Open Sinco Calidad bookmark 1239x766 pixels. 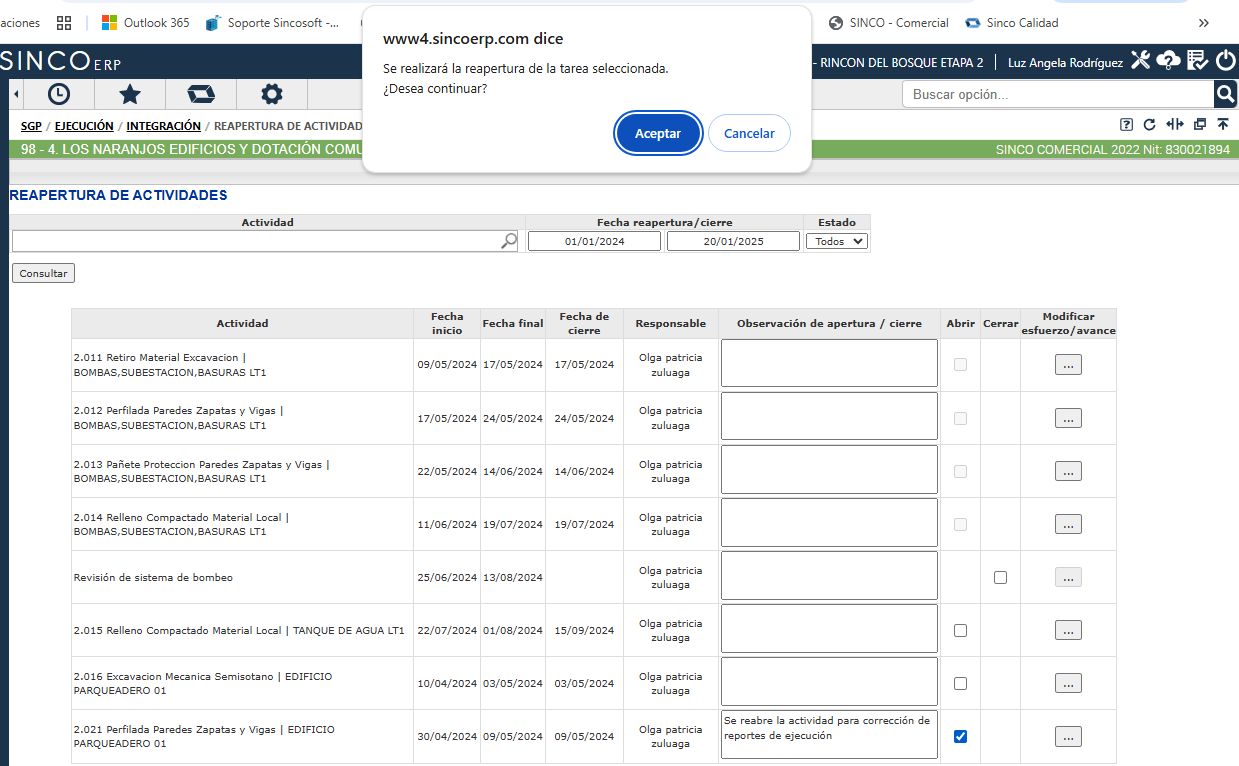(x=1011, y=22)
